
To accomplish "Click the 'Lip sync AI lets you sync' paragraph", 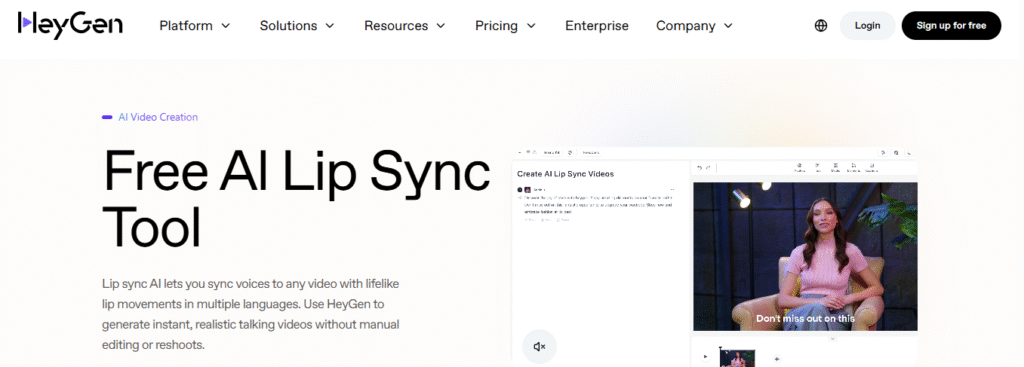I will pos(251,314).
